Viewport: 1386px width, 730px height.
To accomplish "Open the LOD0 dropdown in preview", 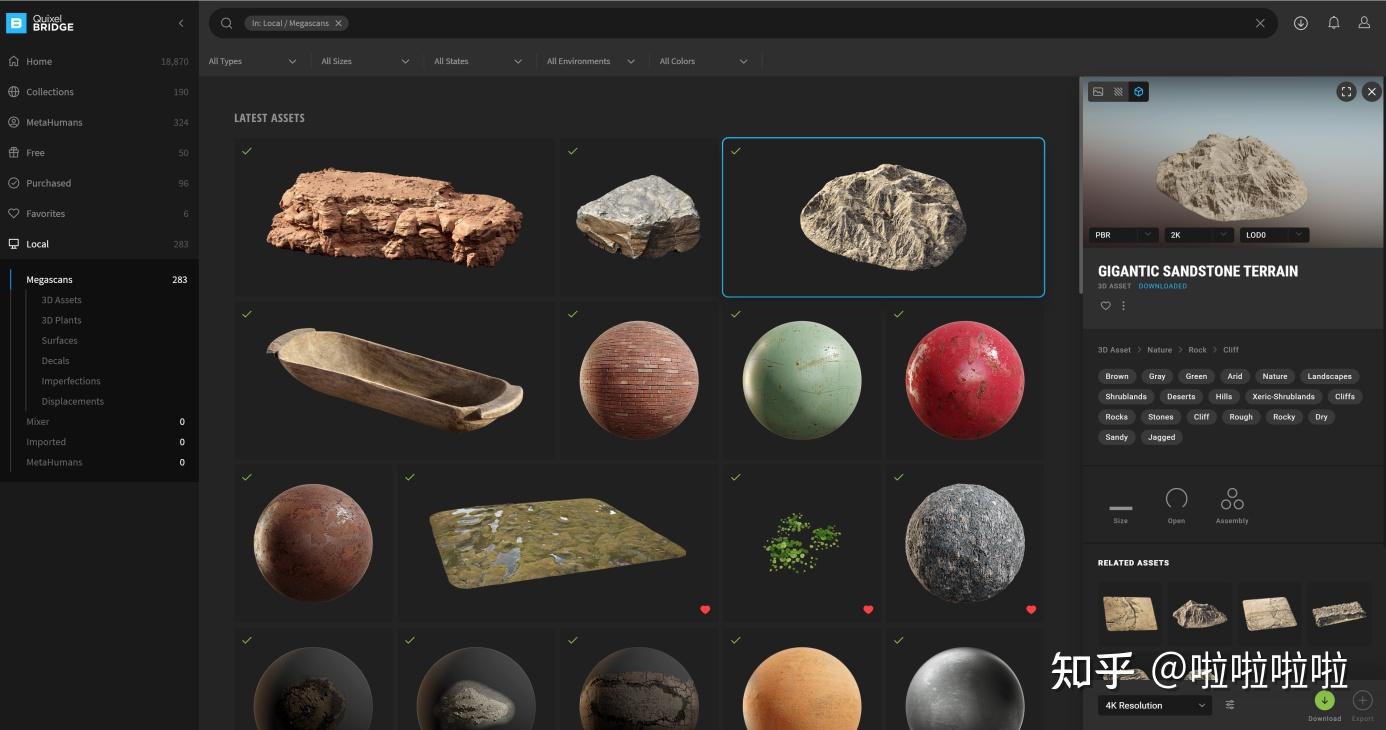I will click(1273, 235).
